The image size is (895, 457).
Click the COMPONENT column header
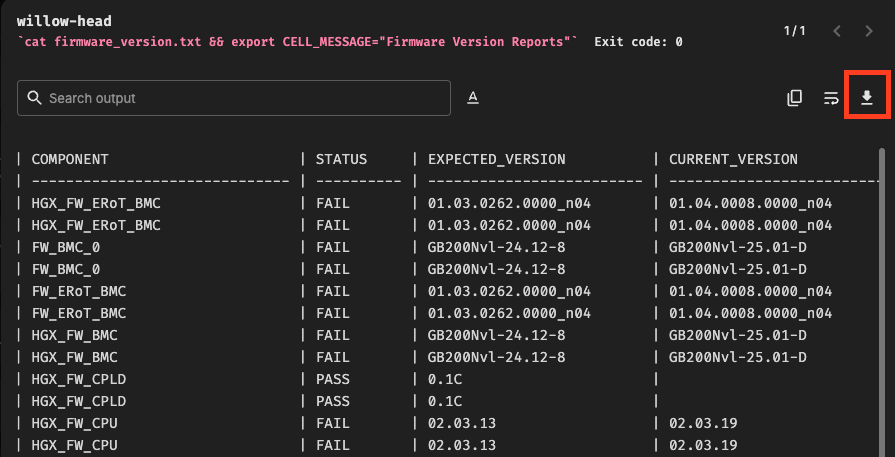click(70, 159)
